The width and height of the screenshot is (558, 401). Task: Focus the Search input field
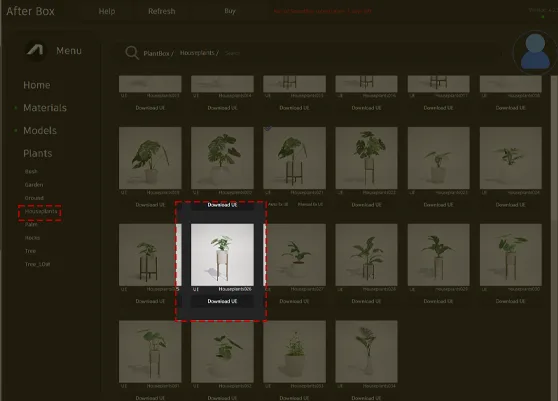pyautogui.click(x=233, y=53)
